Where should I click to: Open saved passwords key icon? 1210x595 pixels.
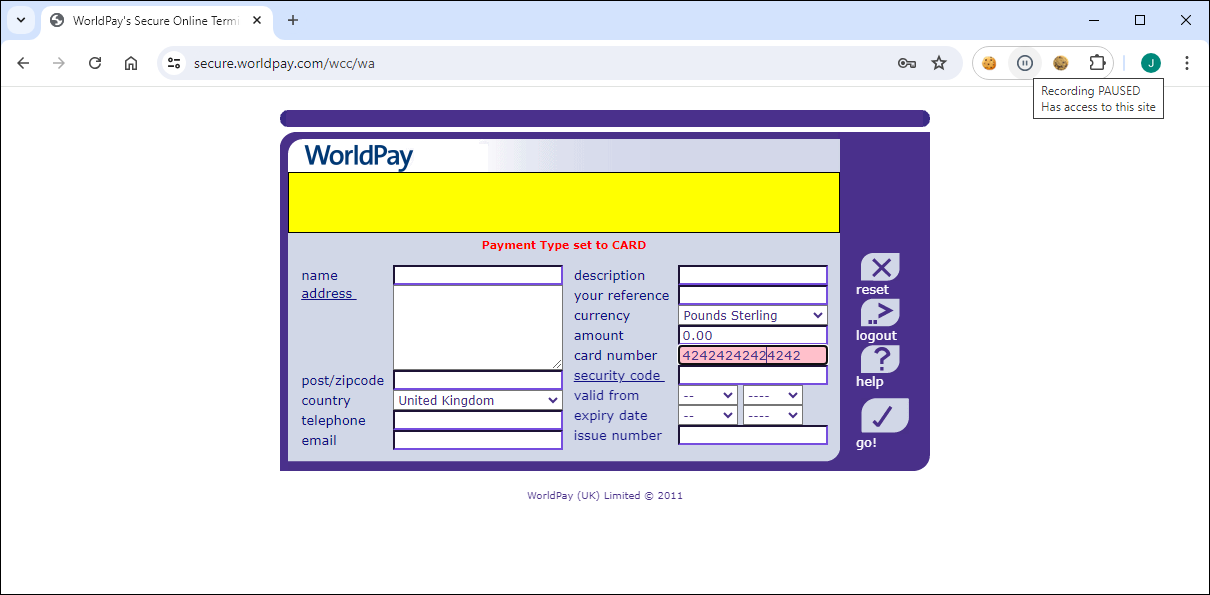(907, 63)
